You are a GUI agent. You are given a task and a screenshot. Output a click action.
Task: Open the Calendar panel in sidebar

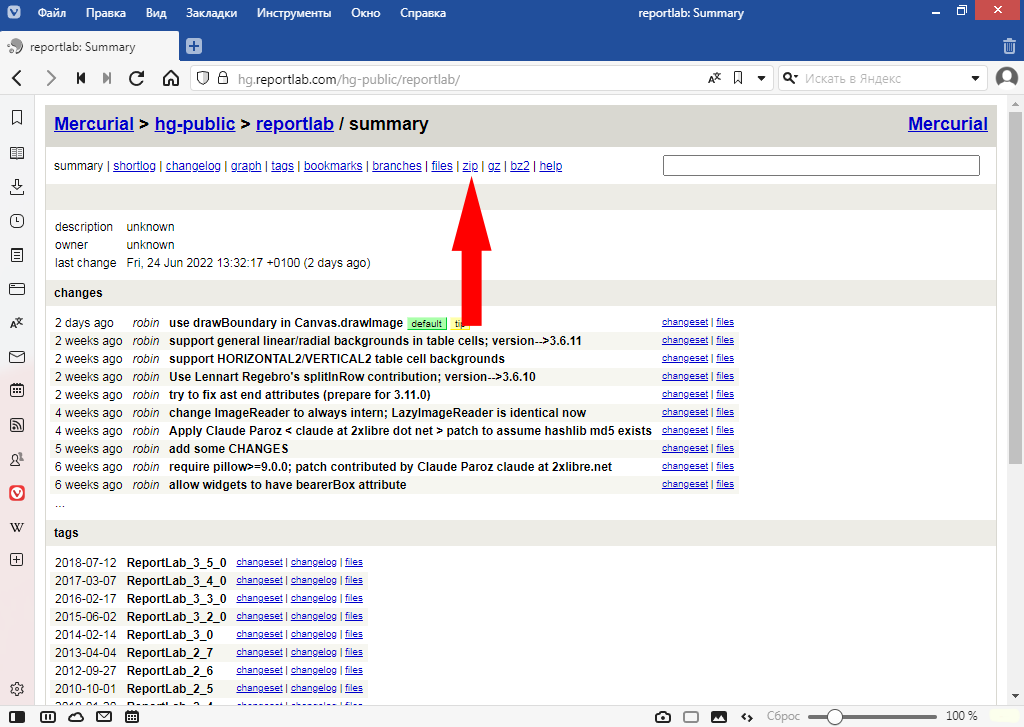(17, 391)
